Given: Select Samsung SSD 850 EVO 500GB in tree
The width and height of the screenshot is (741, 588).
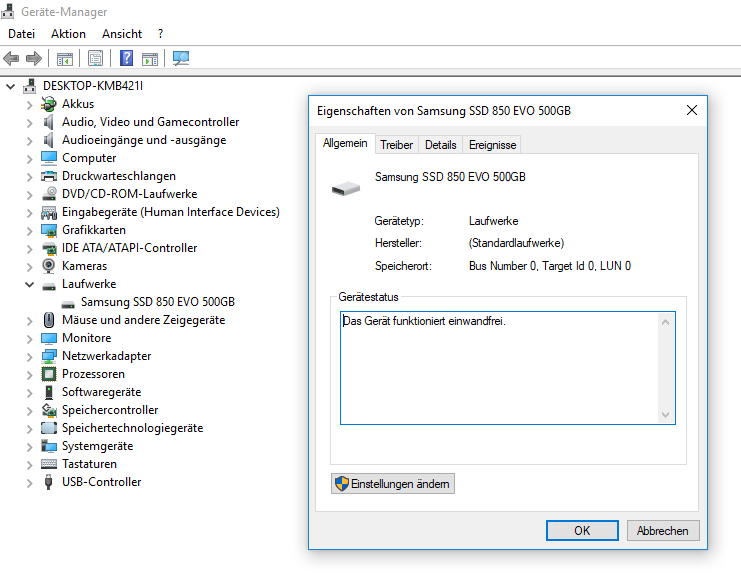Looking at the screenshot, I should 158,302.
